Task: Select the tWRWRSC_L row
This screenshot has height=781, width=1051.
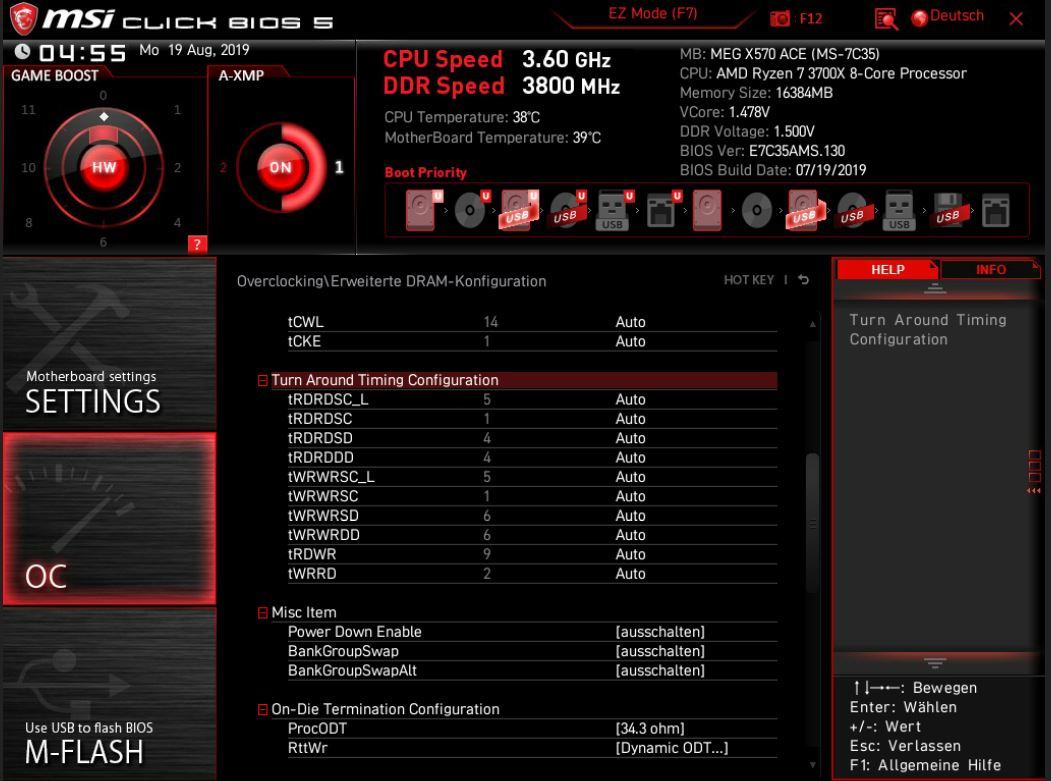Action: (532, 477)
